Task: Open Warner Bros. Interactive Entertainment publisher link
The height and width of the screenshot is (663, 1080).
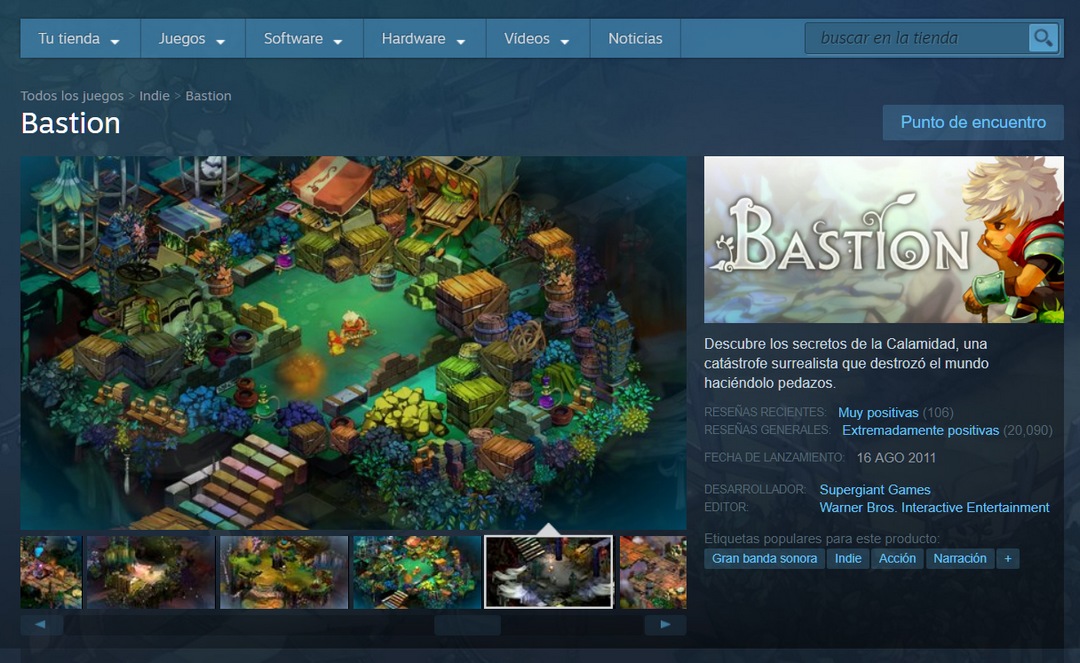Action: coord(934,507)
